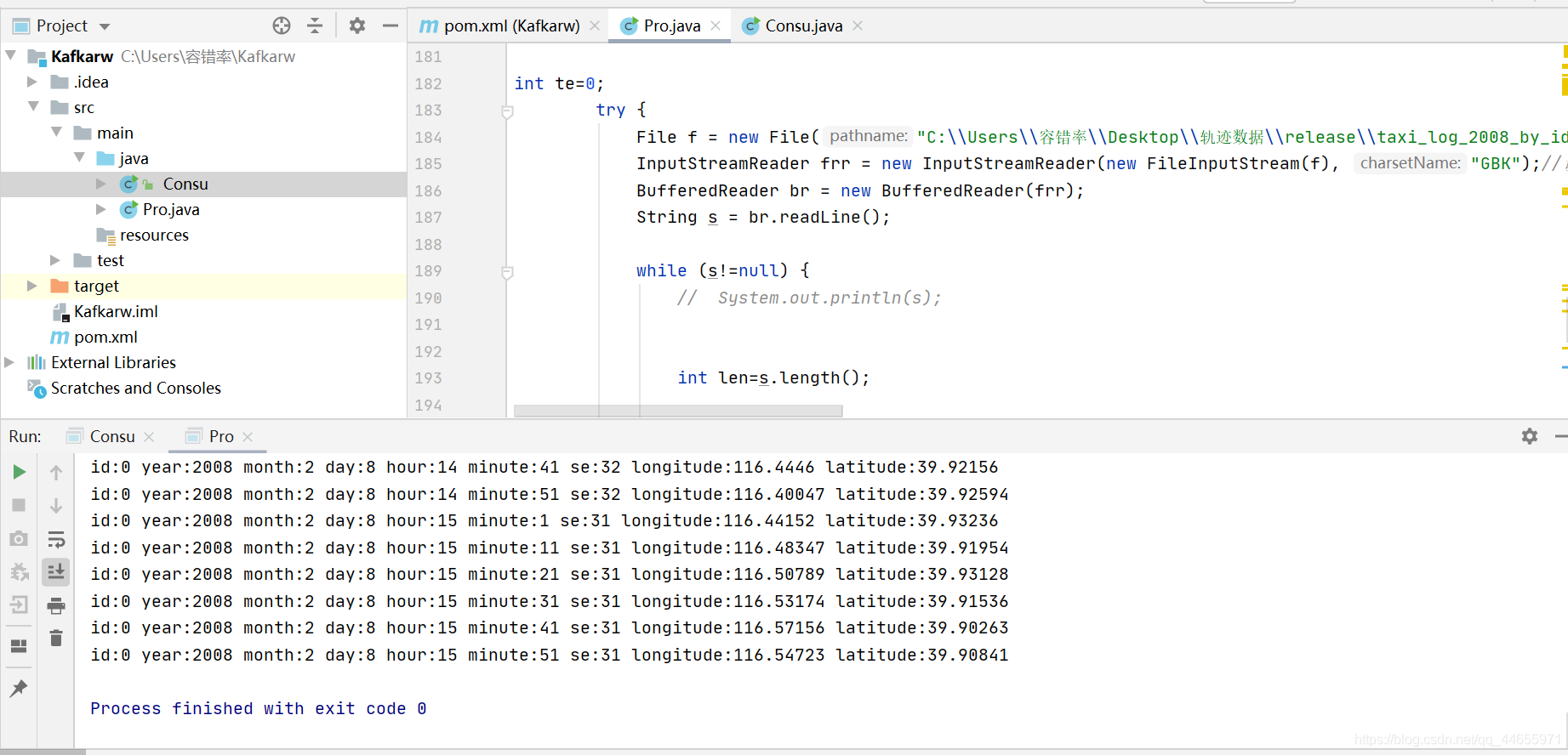Select the .idea folder row
The width and height of the screenshot is (1568, 755).
[203, 82]
